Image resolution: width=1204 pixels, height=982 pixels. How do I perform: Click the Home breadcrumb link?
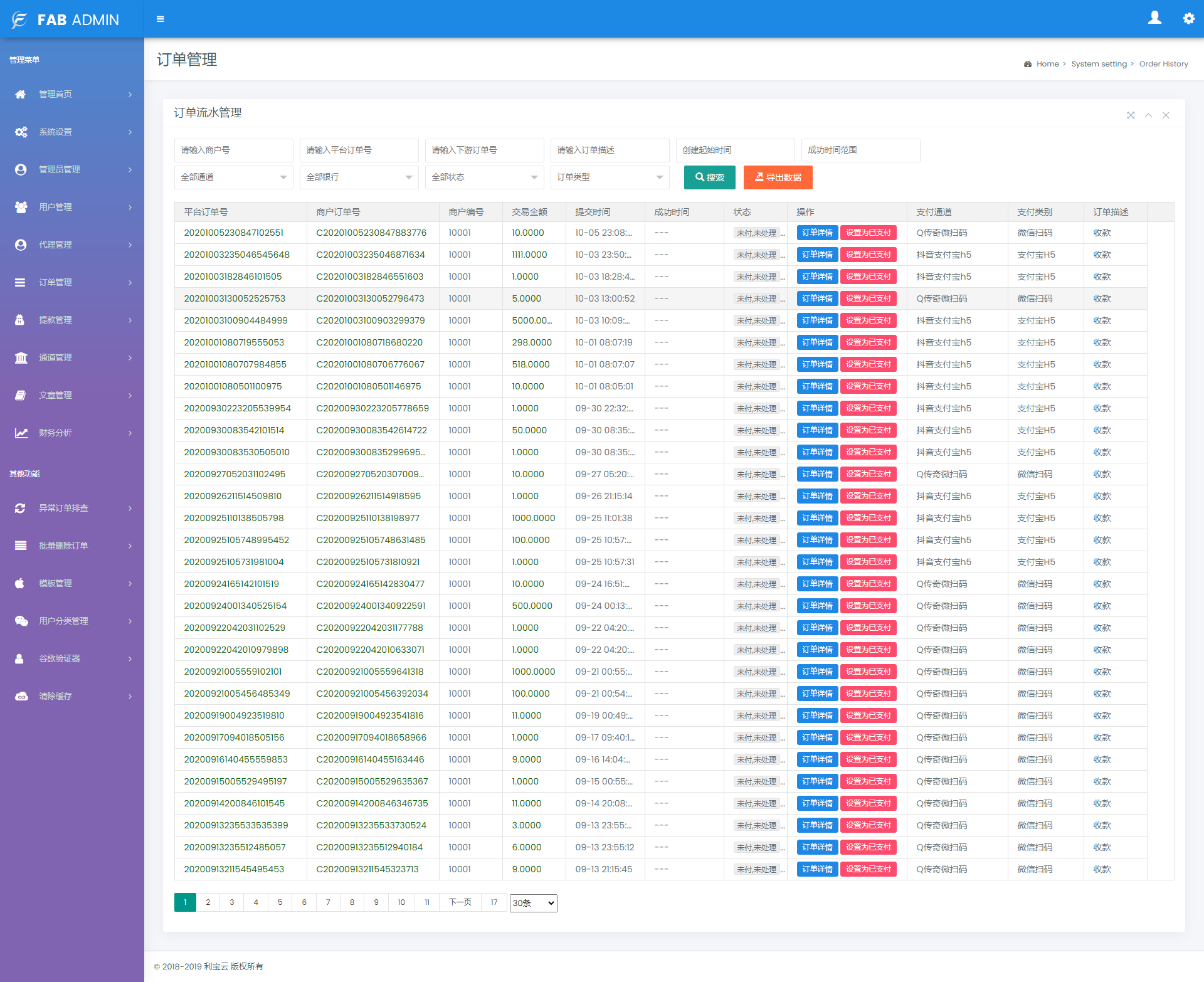coord(1047,64)
